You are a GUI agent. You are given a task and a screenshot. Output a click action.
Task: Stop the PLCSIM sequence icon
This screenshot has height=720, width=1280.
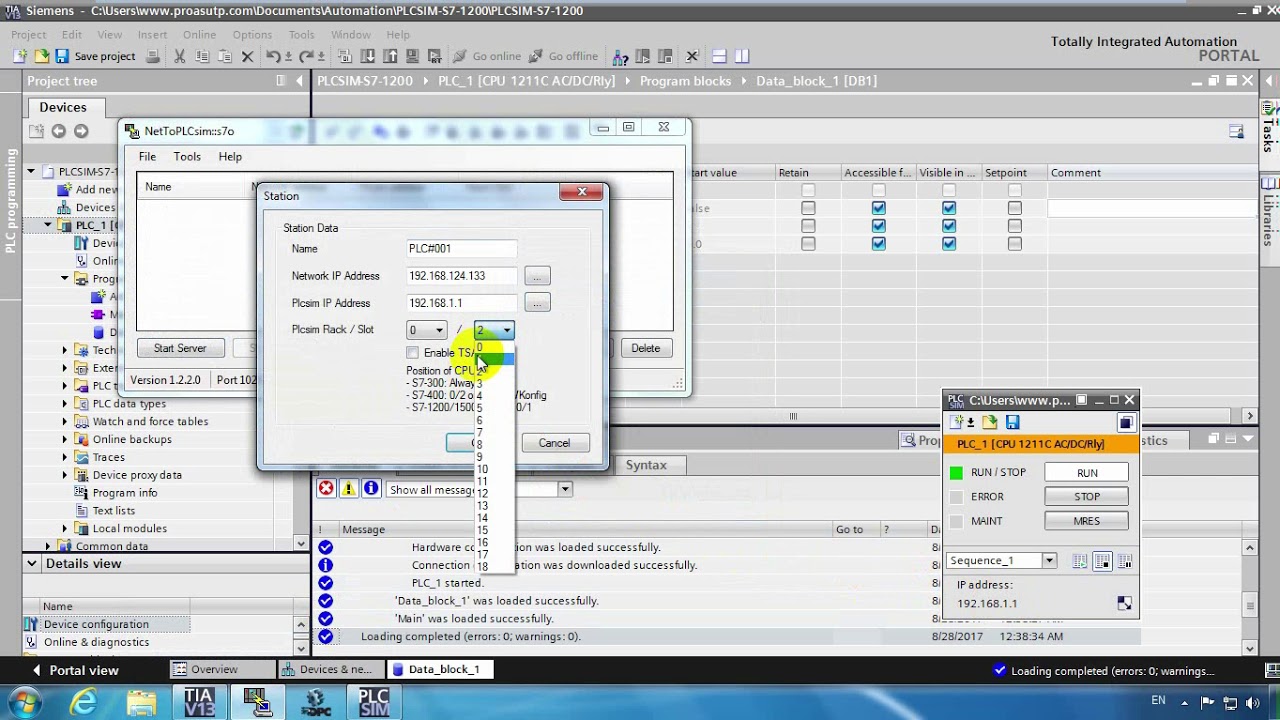click(1102, 561)
